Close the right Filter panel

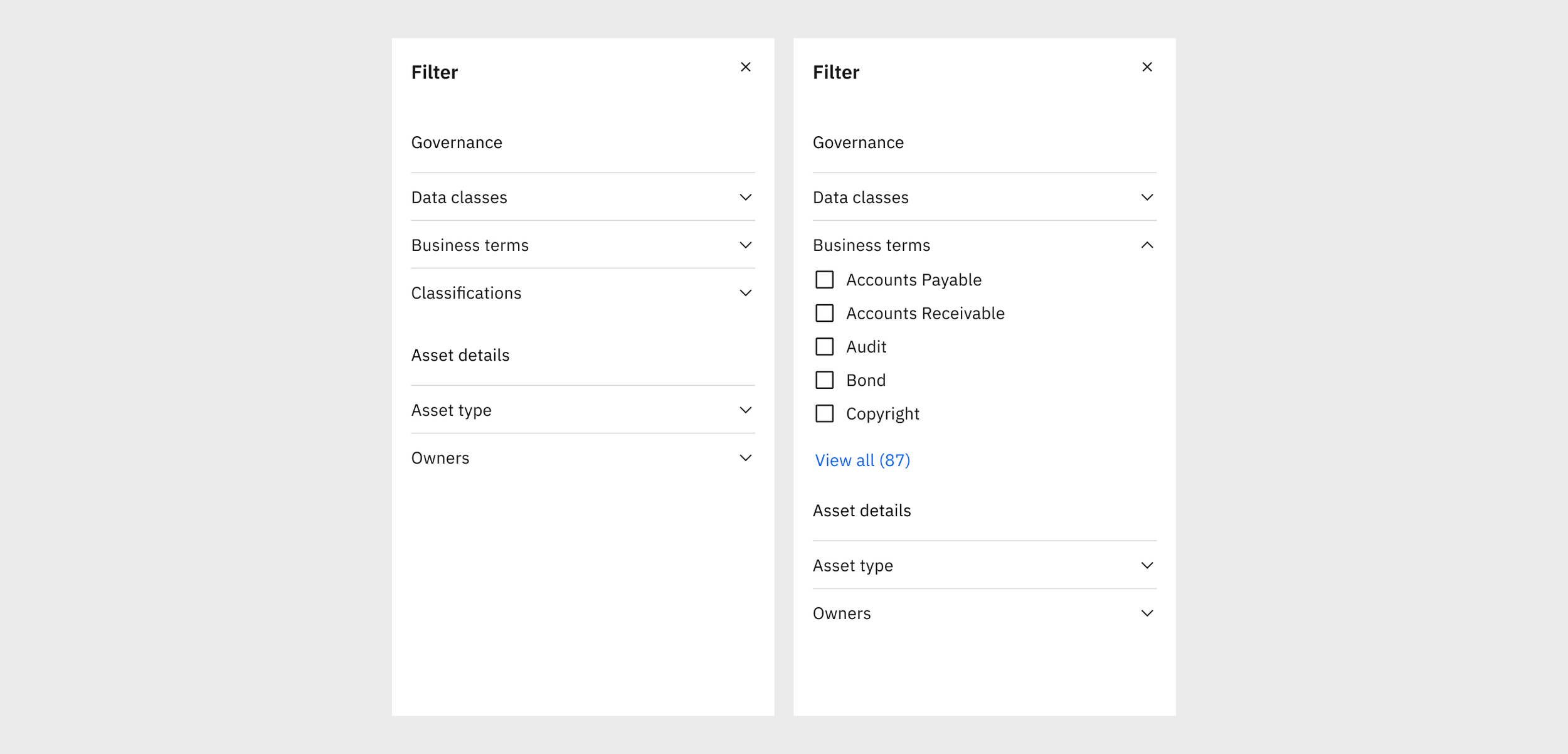click(1147, 67)
